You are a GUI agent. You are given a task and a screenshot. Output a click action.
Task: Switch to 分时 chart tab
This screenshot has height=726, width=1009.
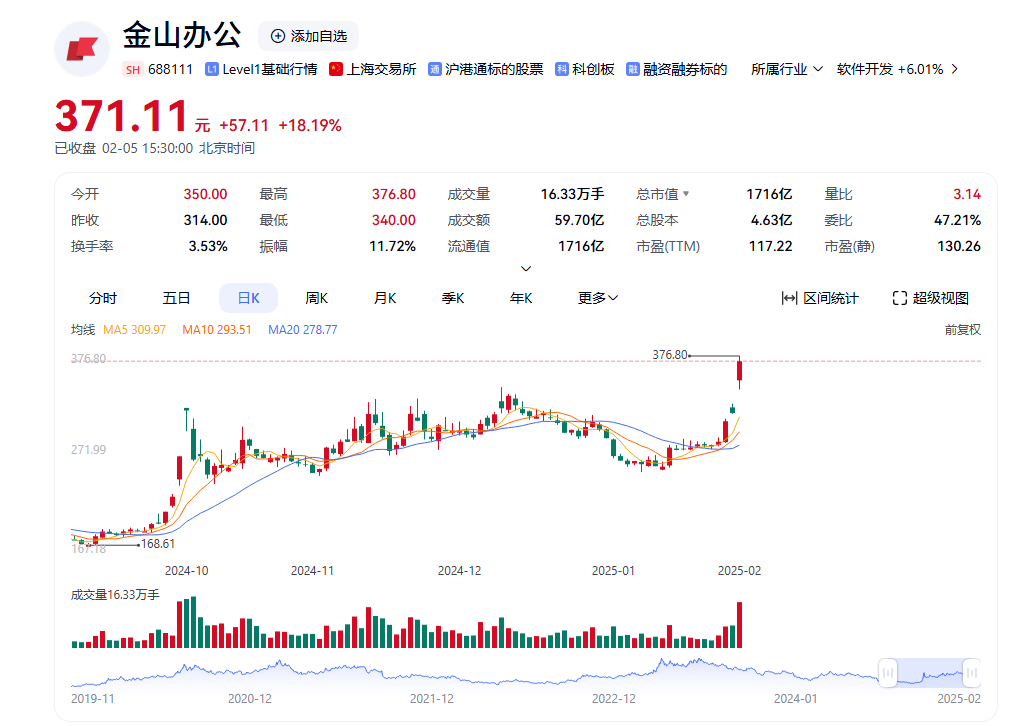point(103,298)
